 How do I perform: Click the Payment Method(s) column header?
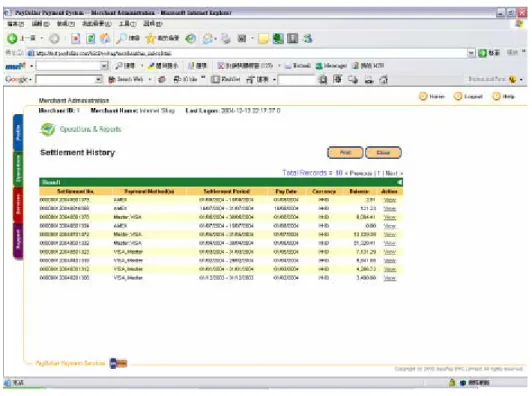(x=149, y=191)
